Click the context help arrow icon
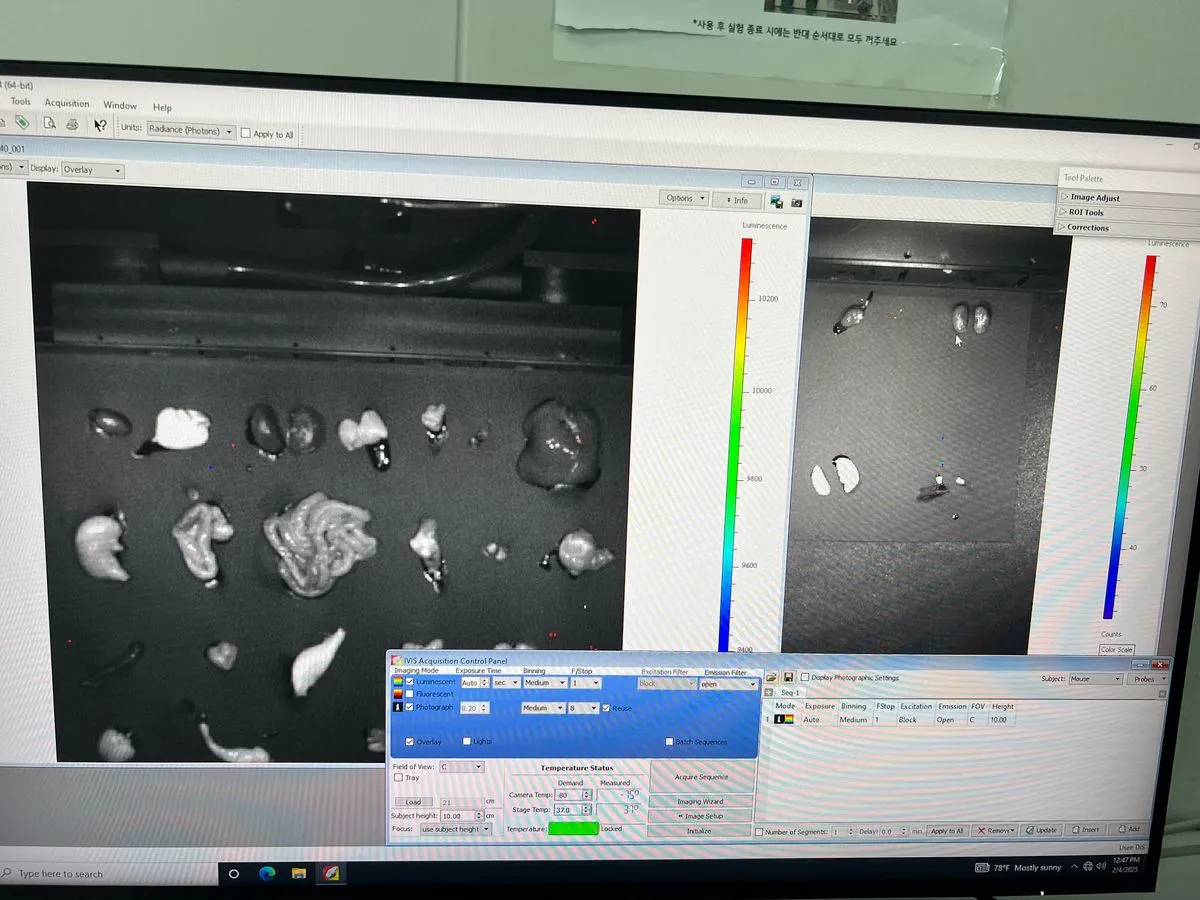1200x900 pixels. (100, 125)
